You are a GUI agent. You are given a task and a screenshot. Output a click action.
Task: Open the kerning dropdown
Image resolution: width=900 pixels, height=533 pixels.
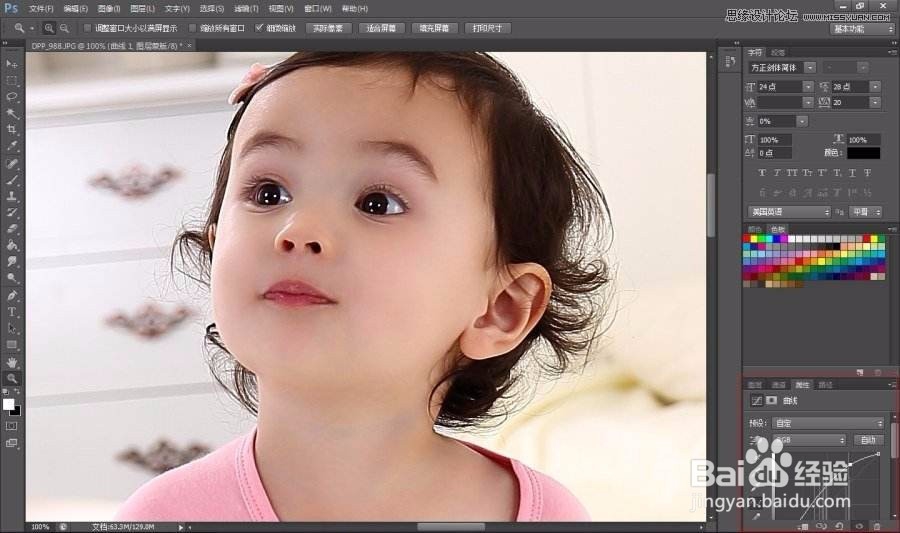[x=808, y=102]
